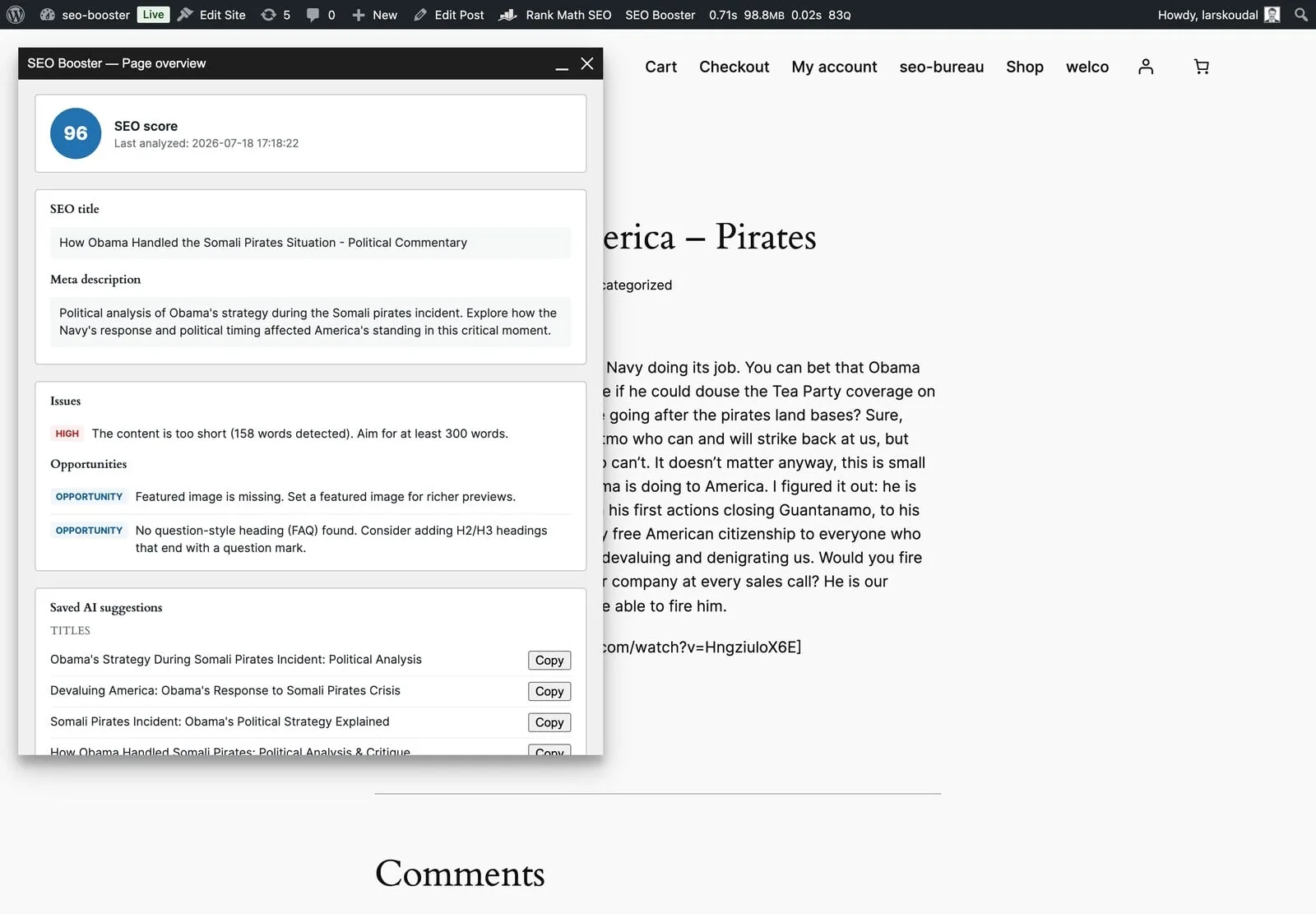The width and height of the screenshot is (1316, 914).
Task: Click the shopping cart icon
Action: pos(1202,67)
